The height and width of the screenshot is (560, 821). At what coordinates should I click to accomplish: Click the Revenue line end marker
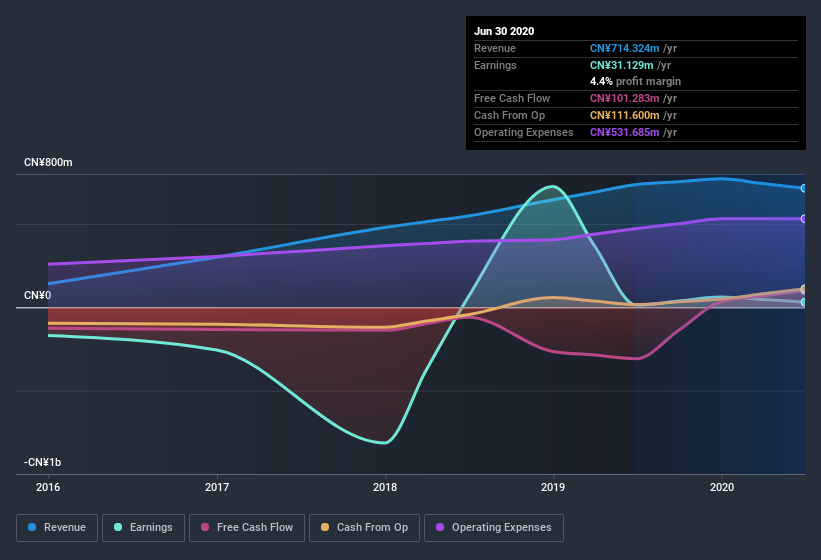[804, 188]
